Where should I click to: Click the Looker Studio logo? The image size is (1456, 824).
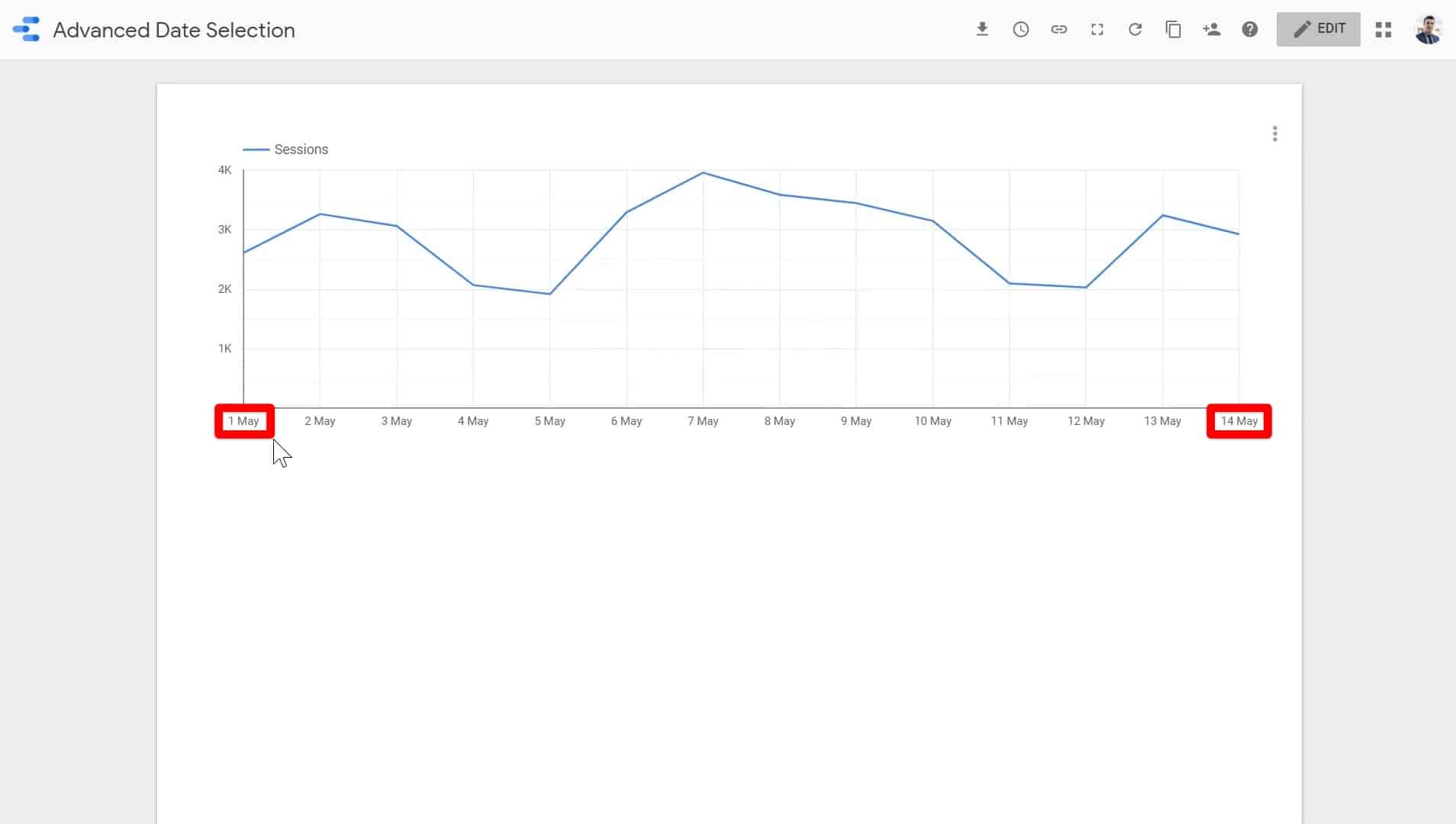[25, 30]
